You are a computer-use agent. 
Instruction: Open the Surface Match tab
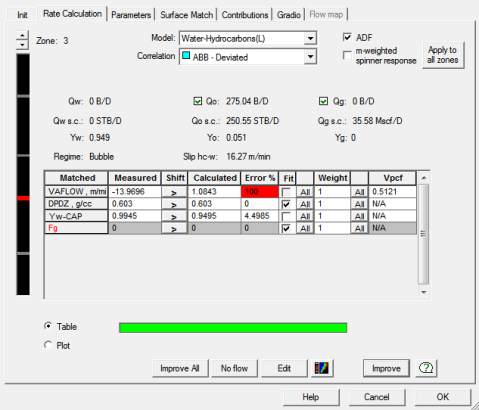[x=186, y=15]
